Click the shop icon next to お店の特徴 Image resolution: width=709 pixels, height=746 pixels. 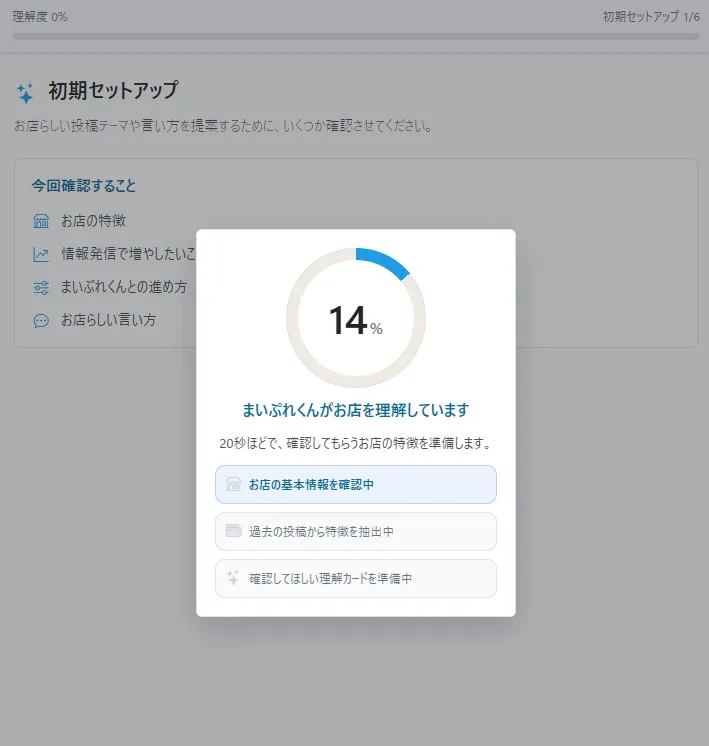(41, 221)
